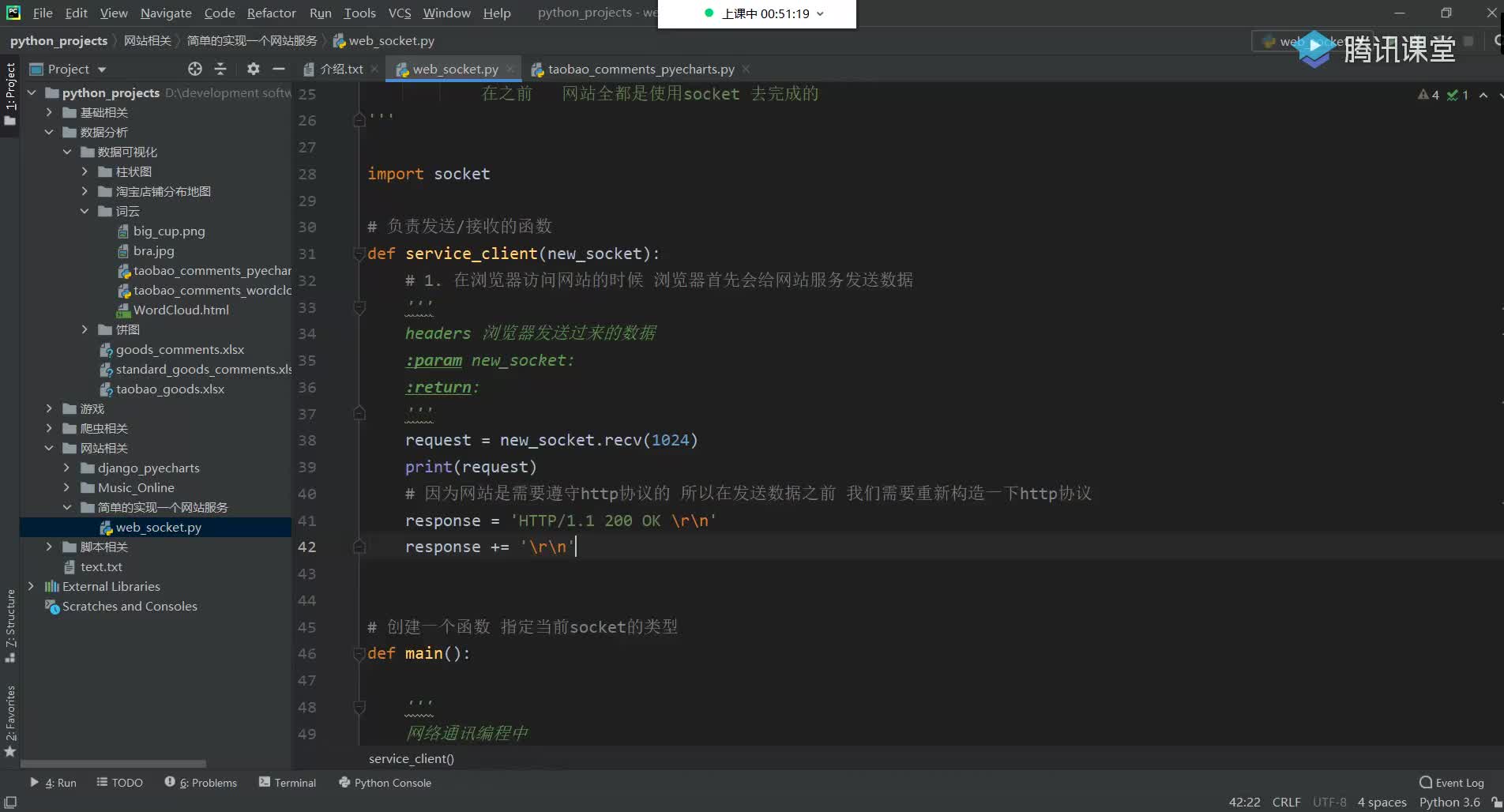Screen dimensions: 1504x812
Task: Click the 42:22 cursor position status
Action: click(x=1244, y=802)
